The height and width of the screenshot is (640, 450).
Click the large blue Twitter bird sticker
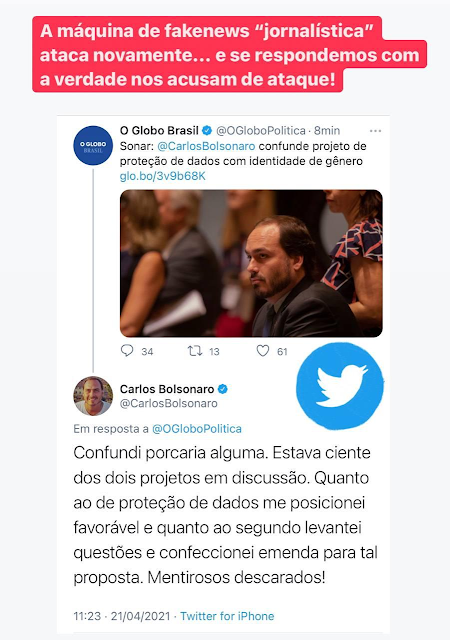tap(340, 386)
